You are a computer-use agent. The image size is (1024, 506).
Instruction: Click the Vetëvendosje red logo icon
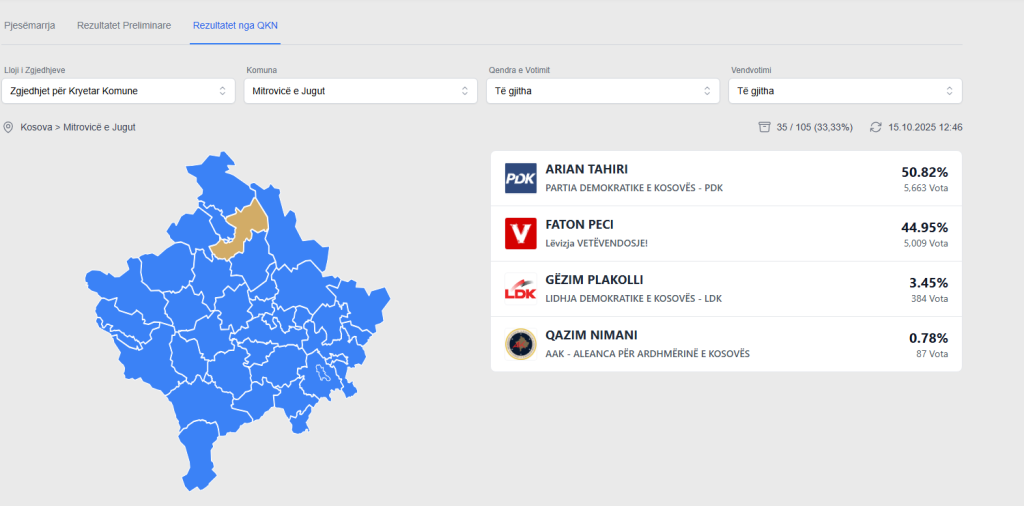tap(521, 233)
